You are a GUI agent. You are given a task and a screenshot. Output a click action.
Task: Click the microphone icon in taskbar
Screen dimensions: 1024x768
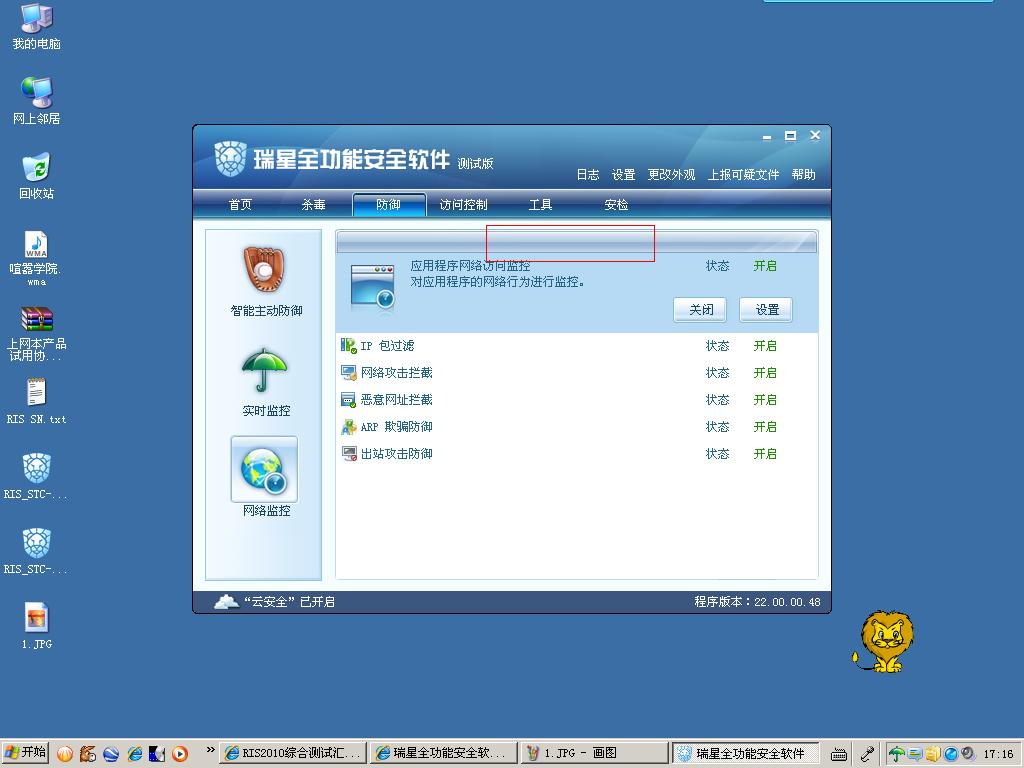click(x=867, y=754)
